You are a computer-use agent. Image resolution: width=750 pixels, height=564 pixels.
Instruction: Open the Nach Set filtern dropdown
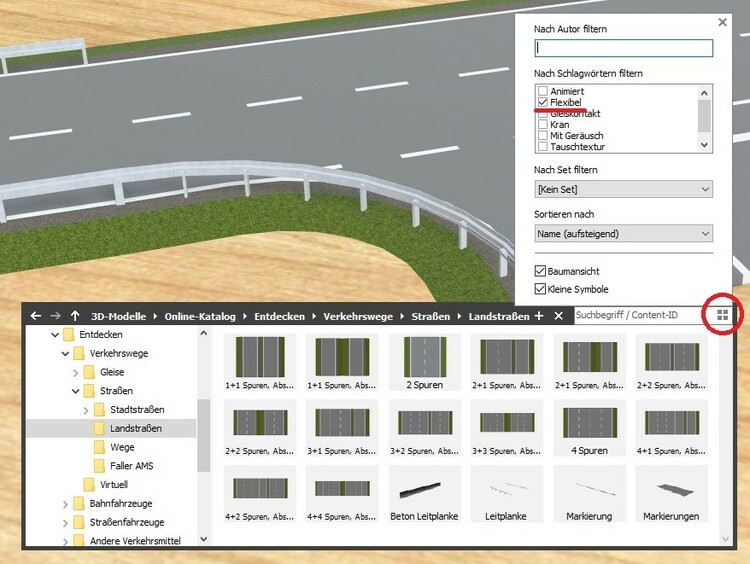click(623, 189)
